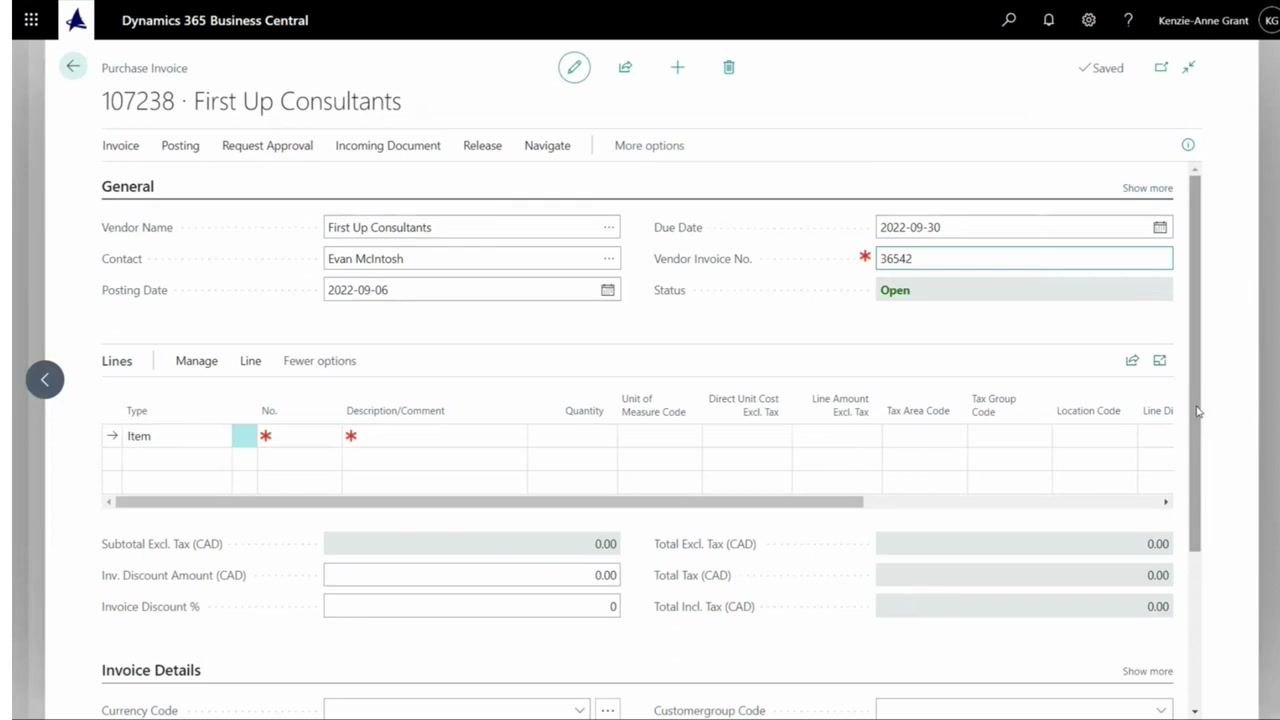This screenshot has height=720, width=1280.
Task: Open page in new window icon
Action: (1161, 67)
